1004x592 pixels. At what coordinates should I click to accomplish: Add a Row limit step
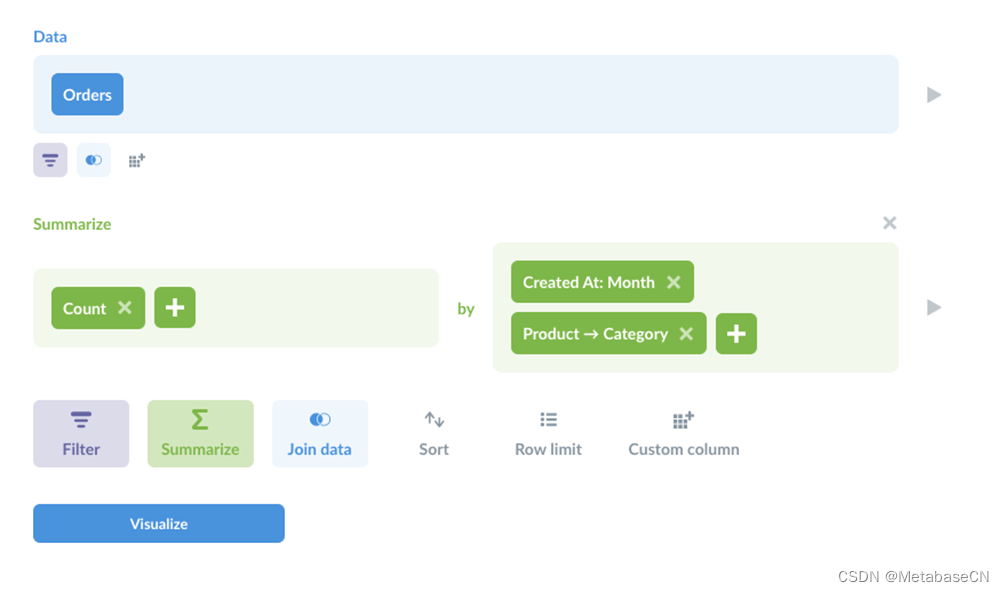coord(548,434)
